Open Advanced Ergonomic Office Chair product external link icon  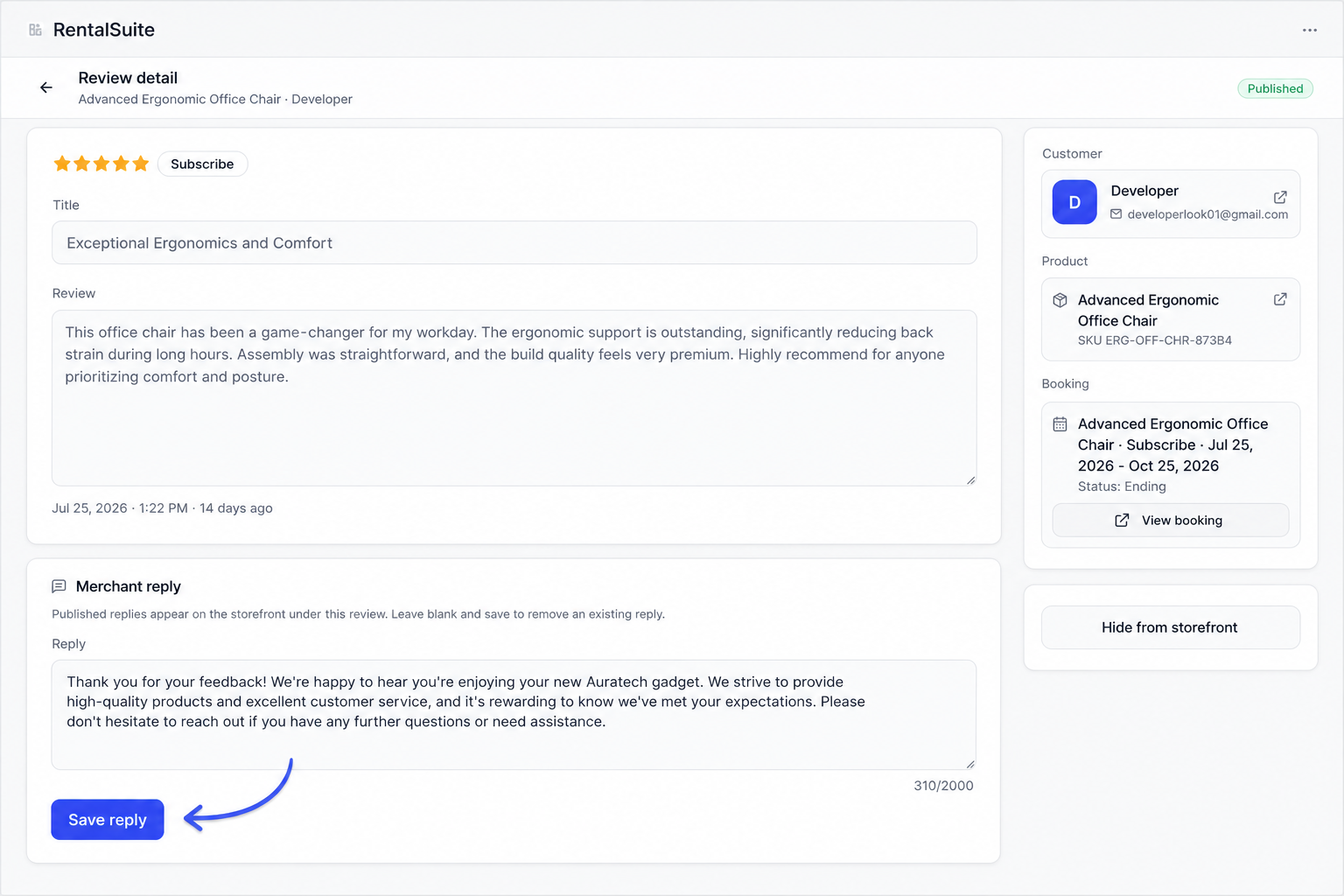pos(1280,299)
